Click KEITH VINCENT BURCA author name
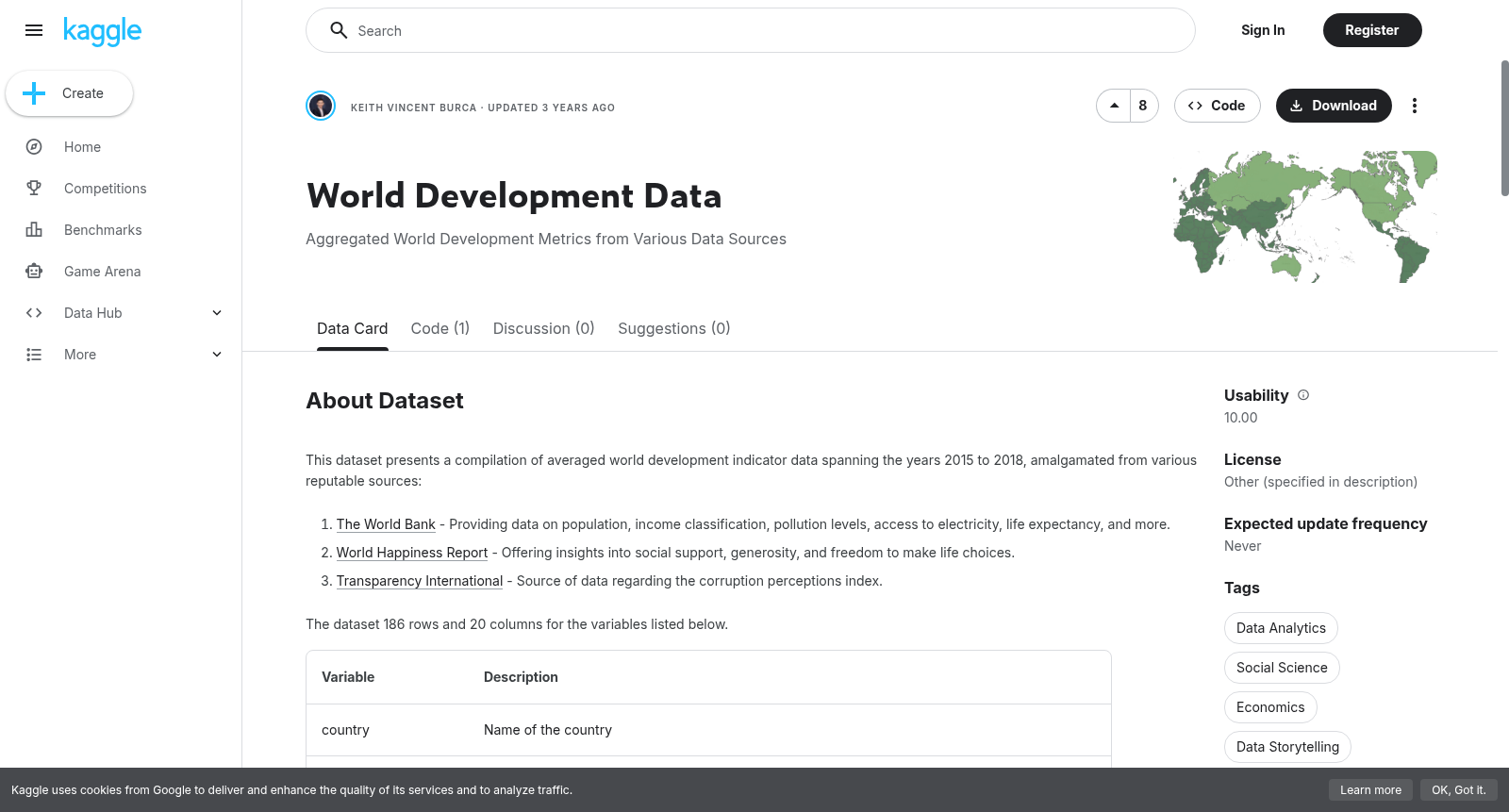 pos(413,108)
